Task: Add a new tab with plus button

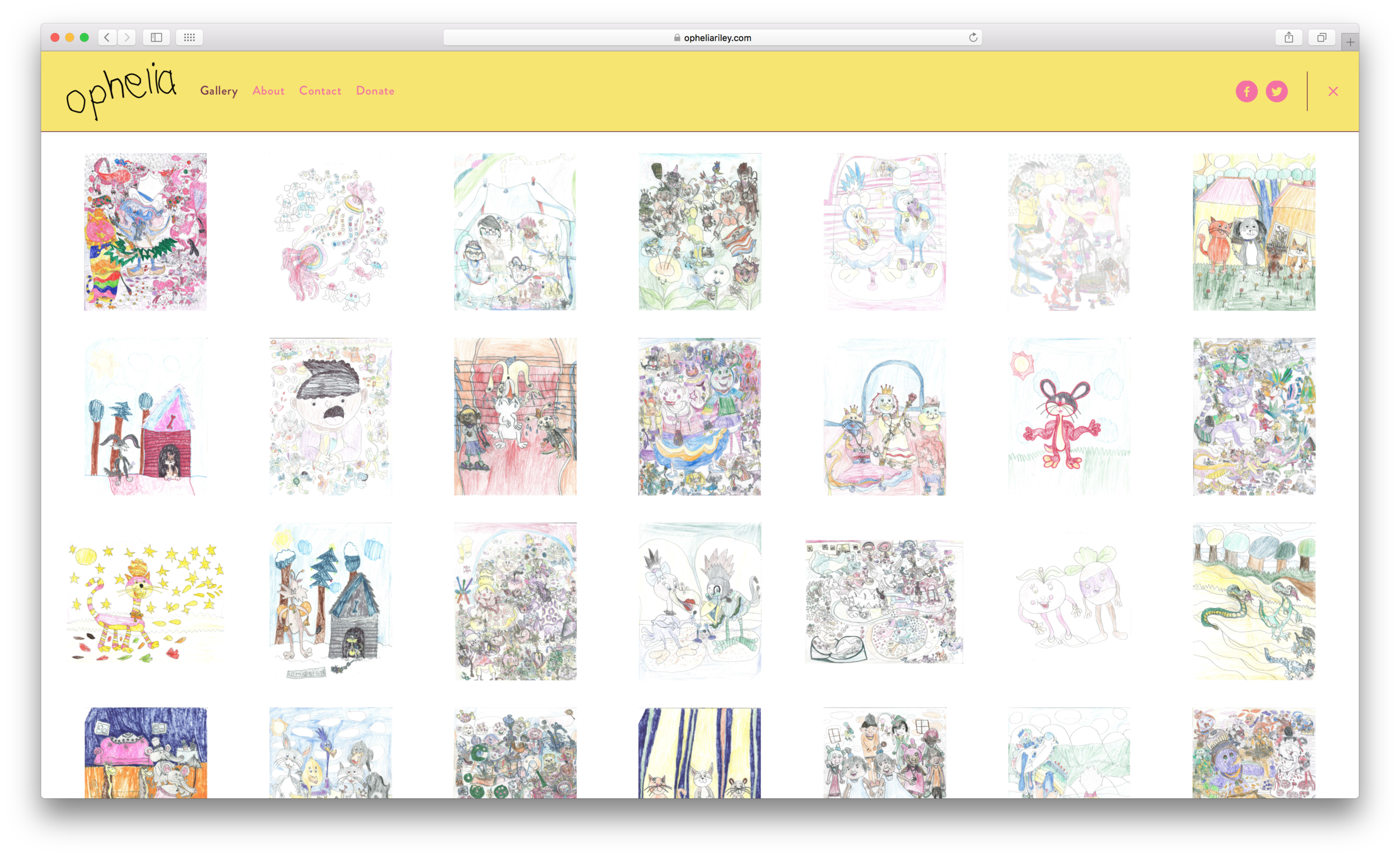Action: (1350, 42)
